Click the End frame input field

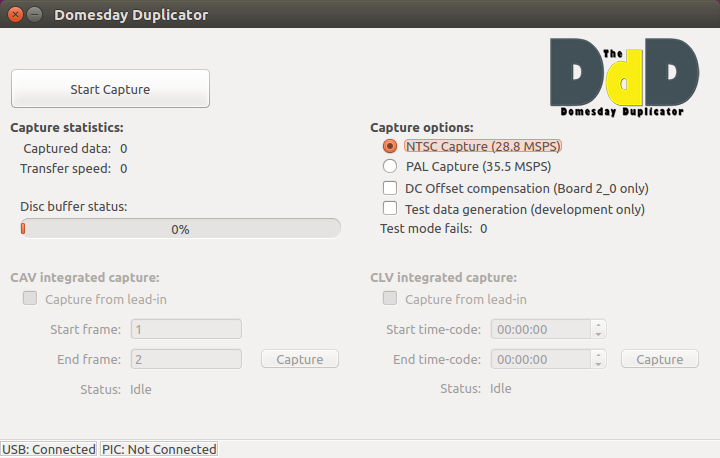pyautogui.click(x=186, y=359)
